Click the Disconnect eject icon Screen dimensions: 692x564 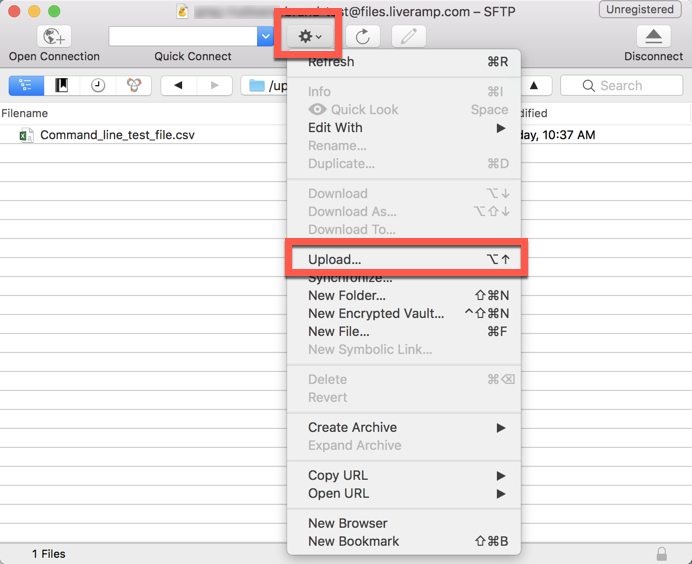point(653,36)
